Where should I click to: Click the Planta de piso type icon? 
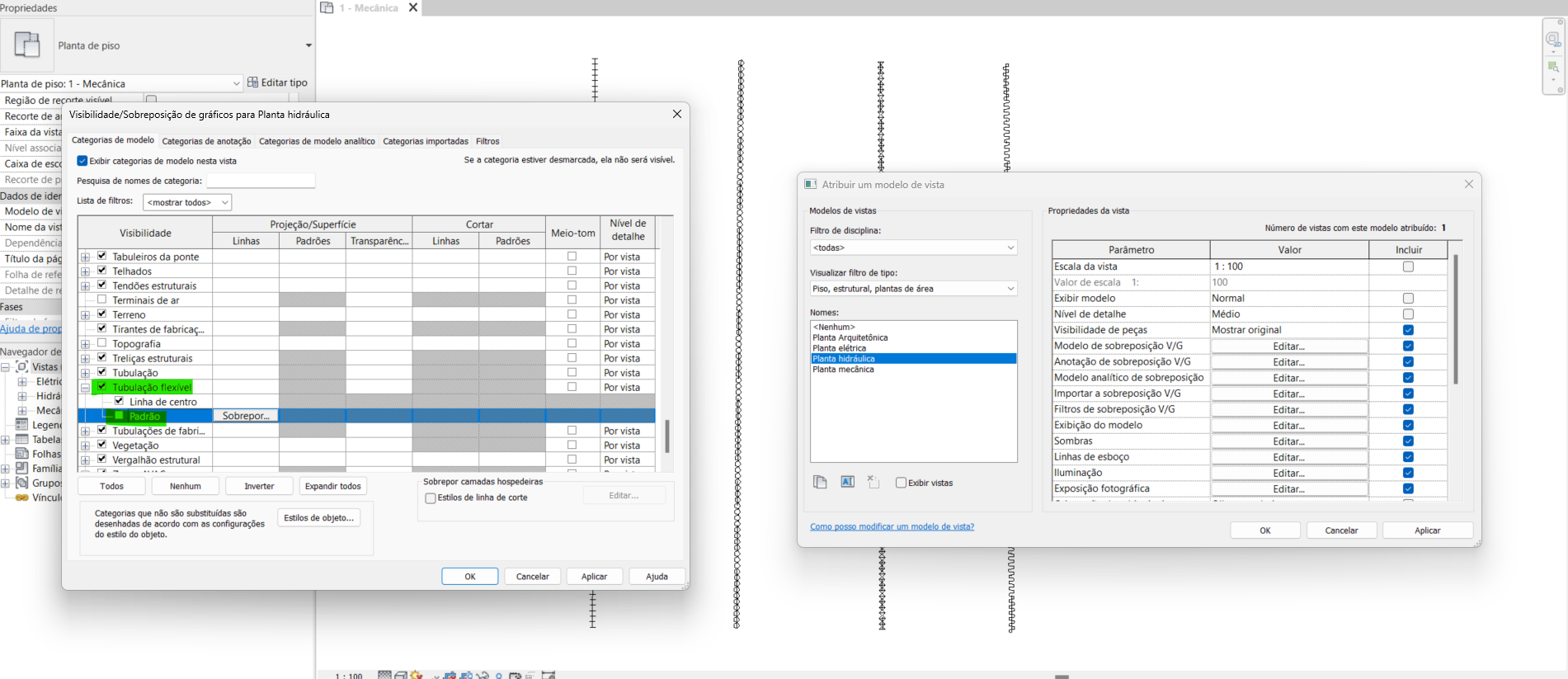pos(27,45)
